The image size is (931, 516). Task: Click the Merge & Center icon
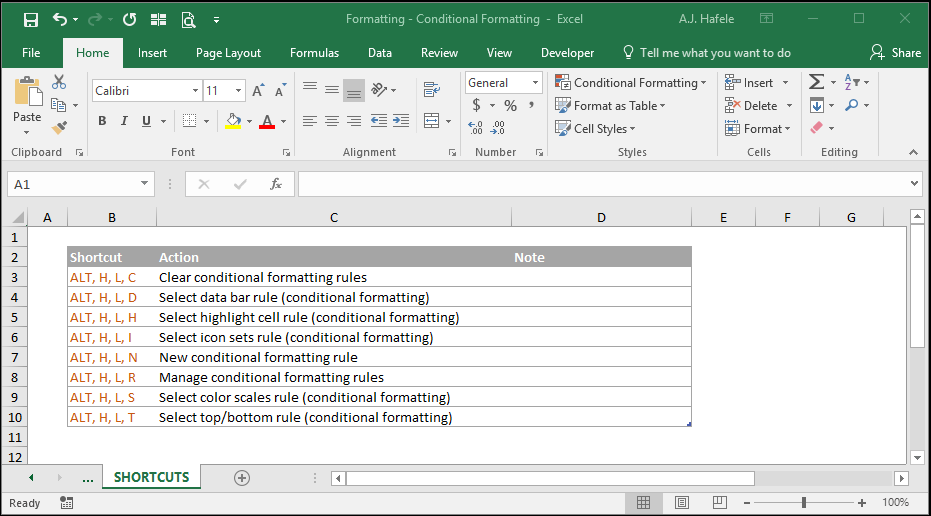point(432,121)
